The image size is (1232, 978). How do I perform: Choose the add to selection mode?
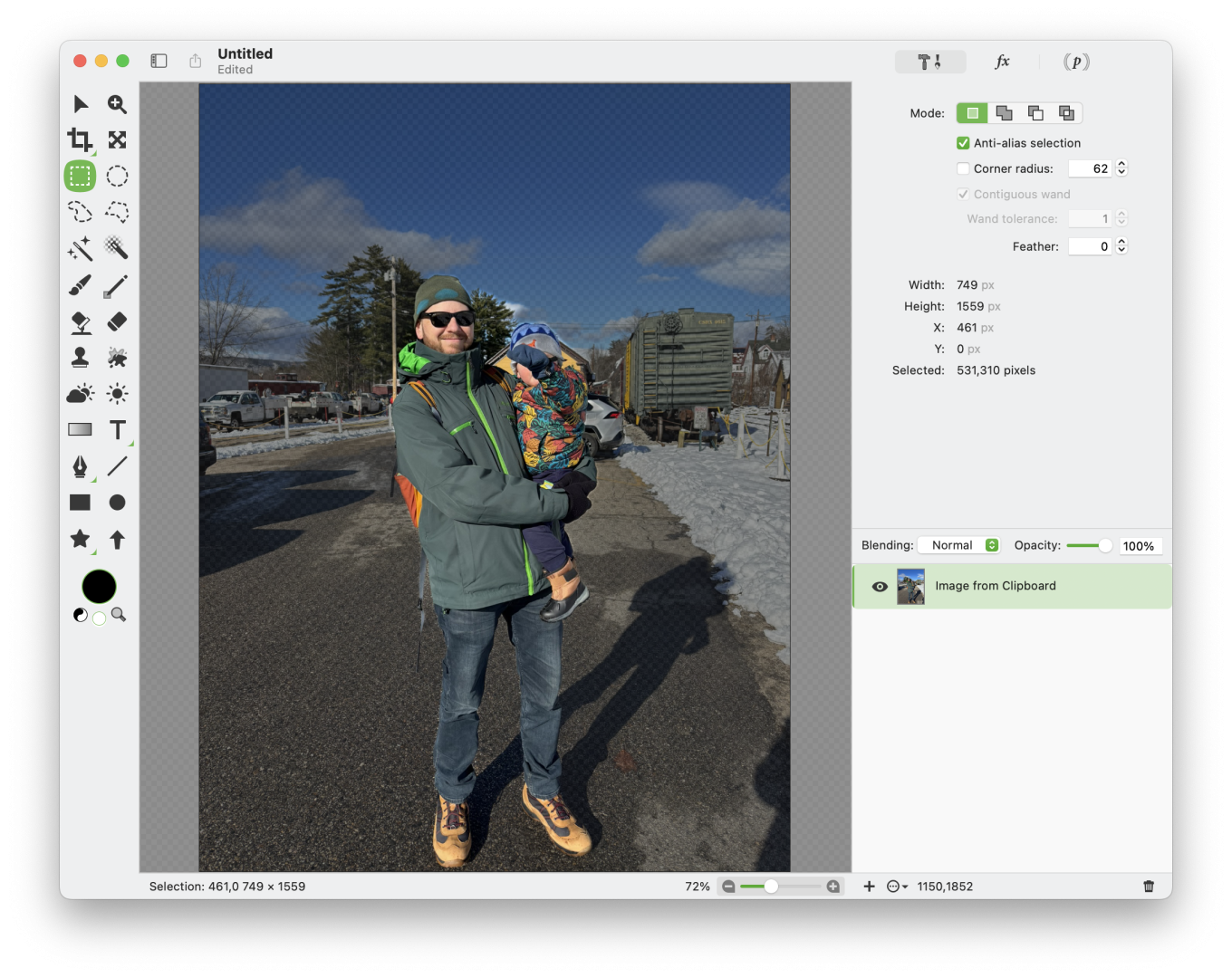[1004, 113]
